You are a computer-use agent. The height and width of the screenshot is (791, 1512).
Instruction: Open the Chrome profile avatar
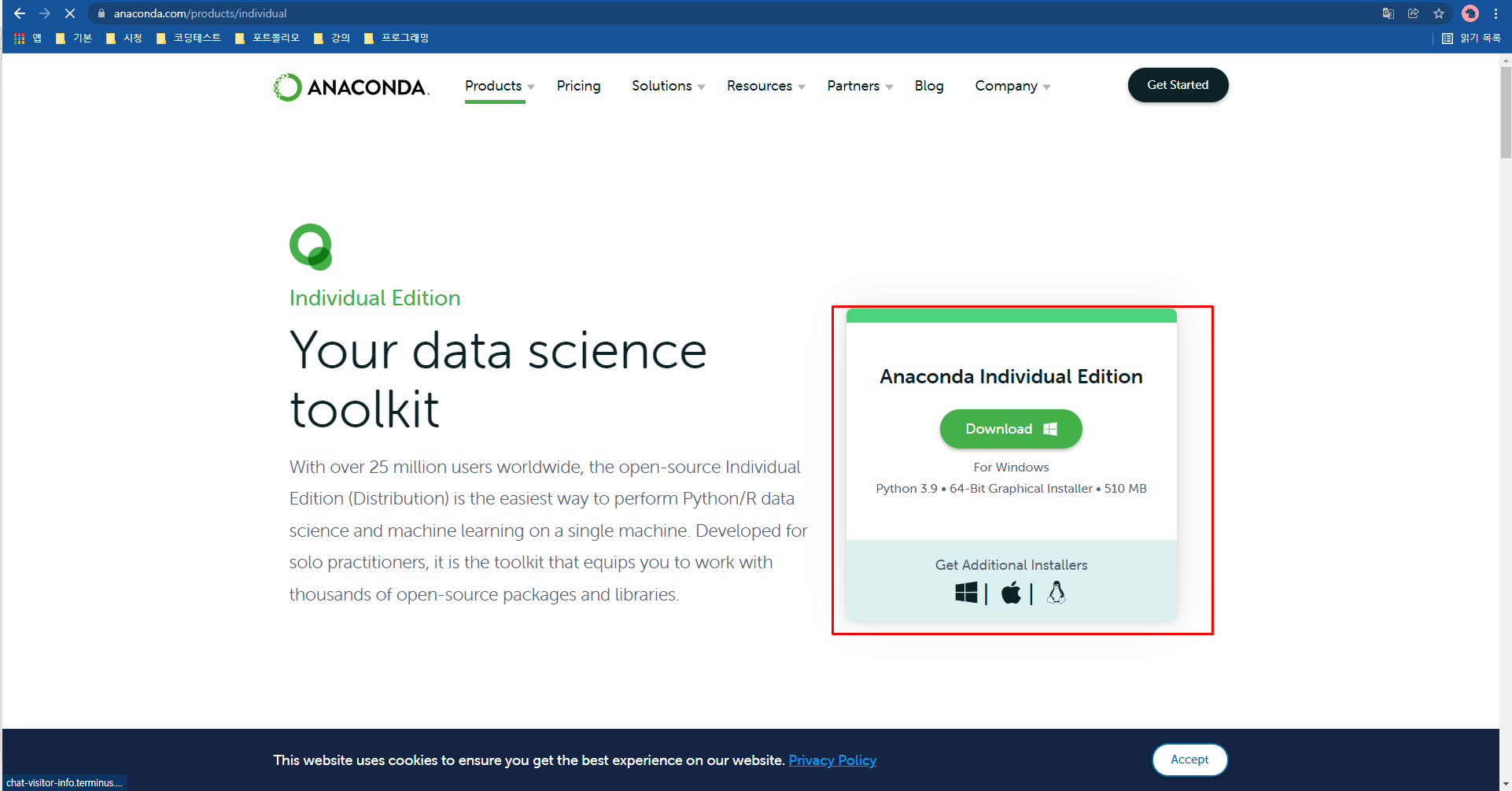(x=1470, y=13)
